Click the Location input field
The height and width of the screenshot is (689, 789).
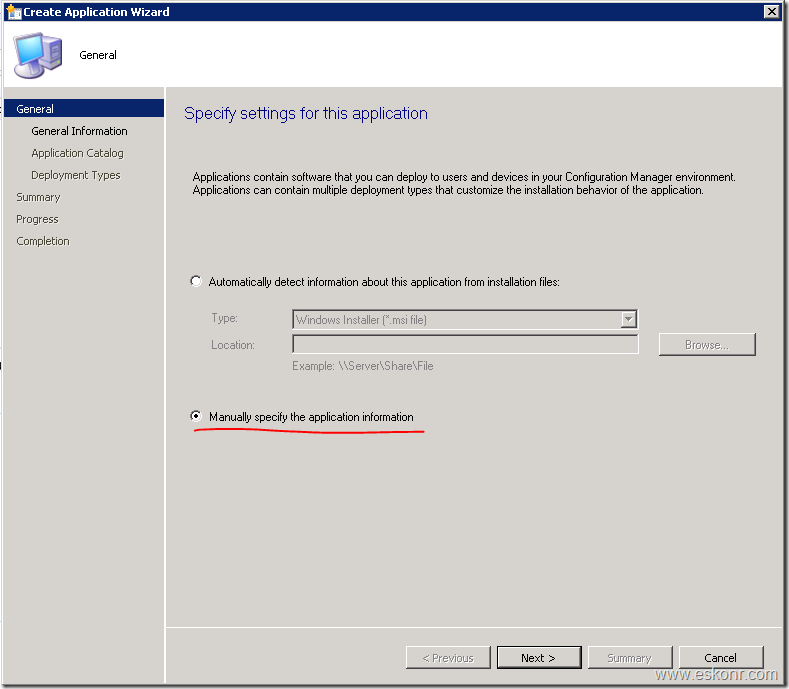[465, 344]
